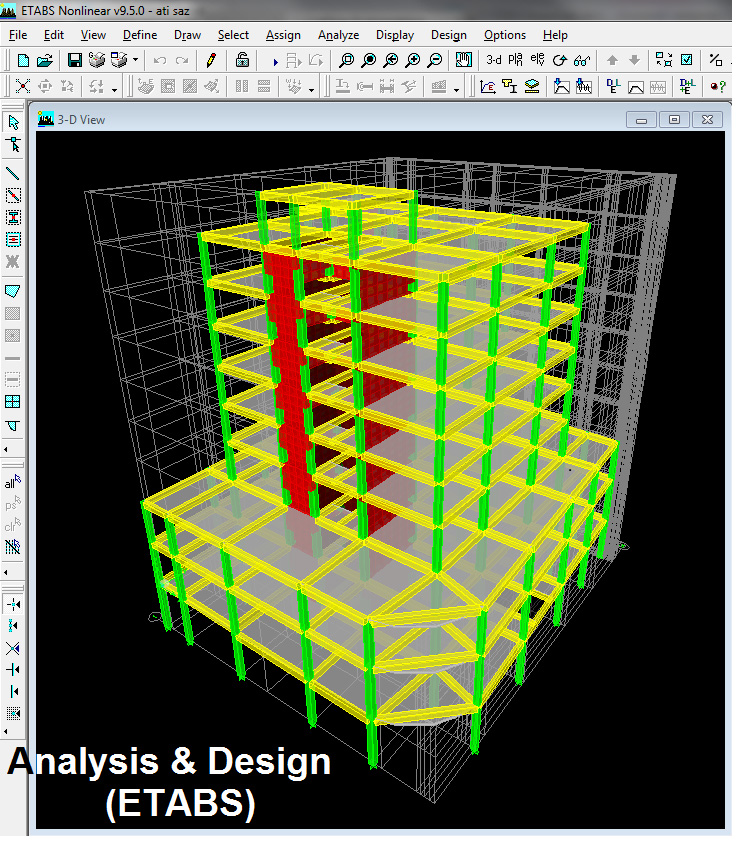
Task: Click the 3-D View window title
Action: 81,119
